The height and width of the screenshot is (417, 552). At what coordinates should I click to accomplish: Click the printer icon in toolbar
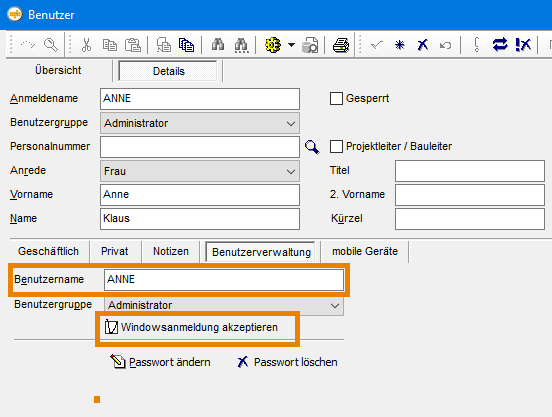341,45
